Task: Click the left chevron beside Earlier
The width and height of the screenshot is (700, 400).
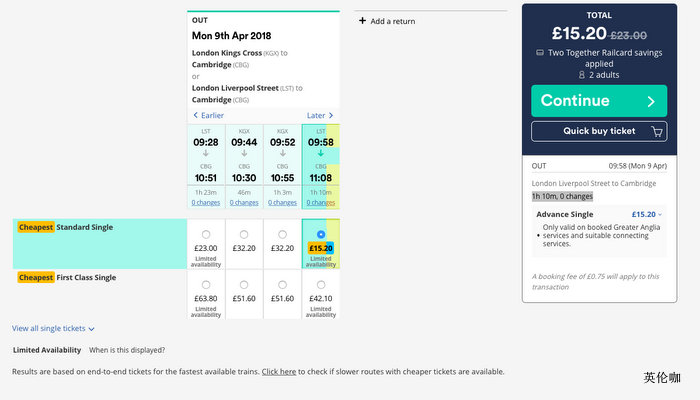Action: pos(196,115)
